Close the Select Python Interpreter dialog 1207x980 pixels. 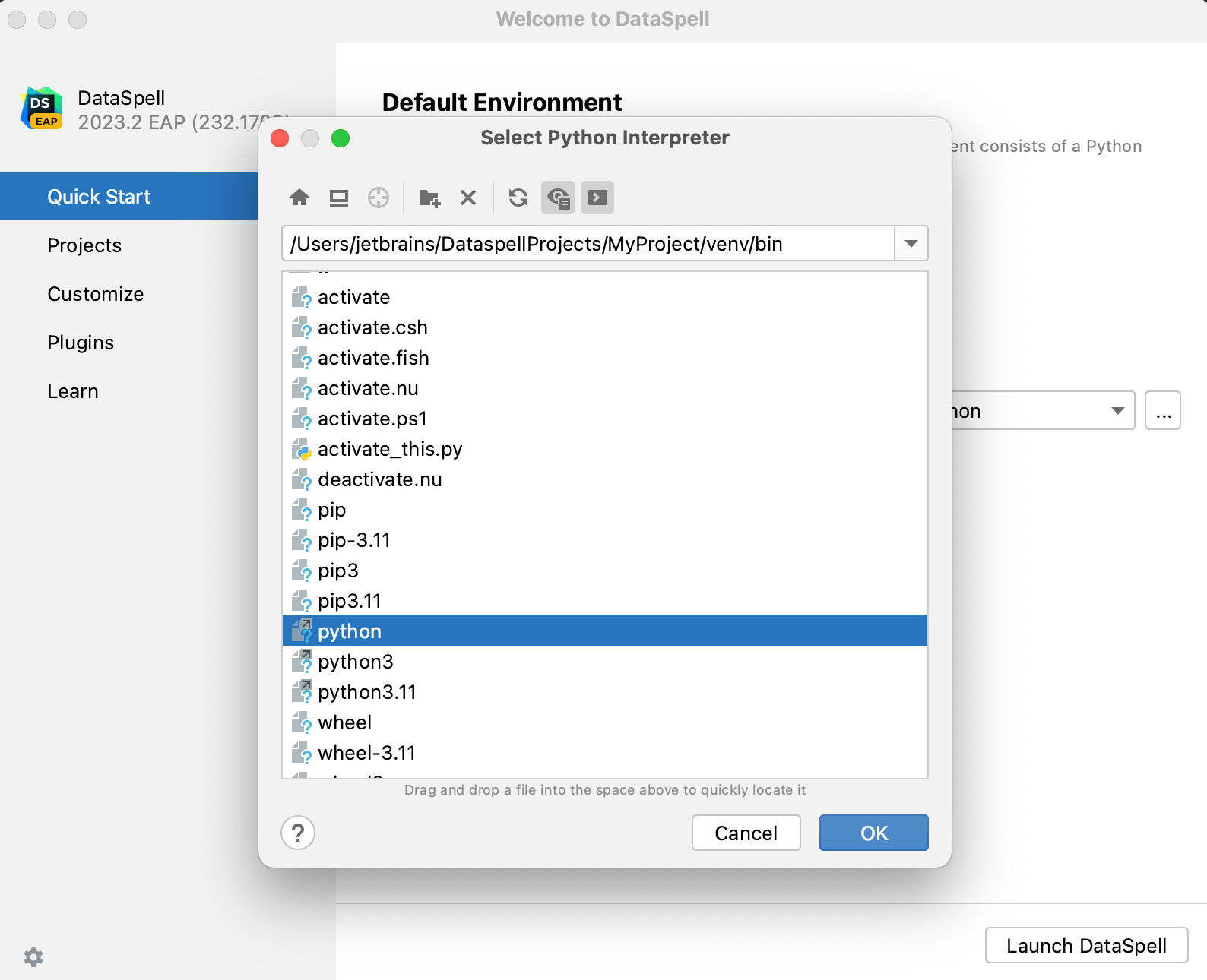click(x=280, y=138)
